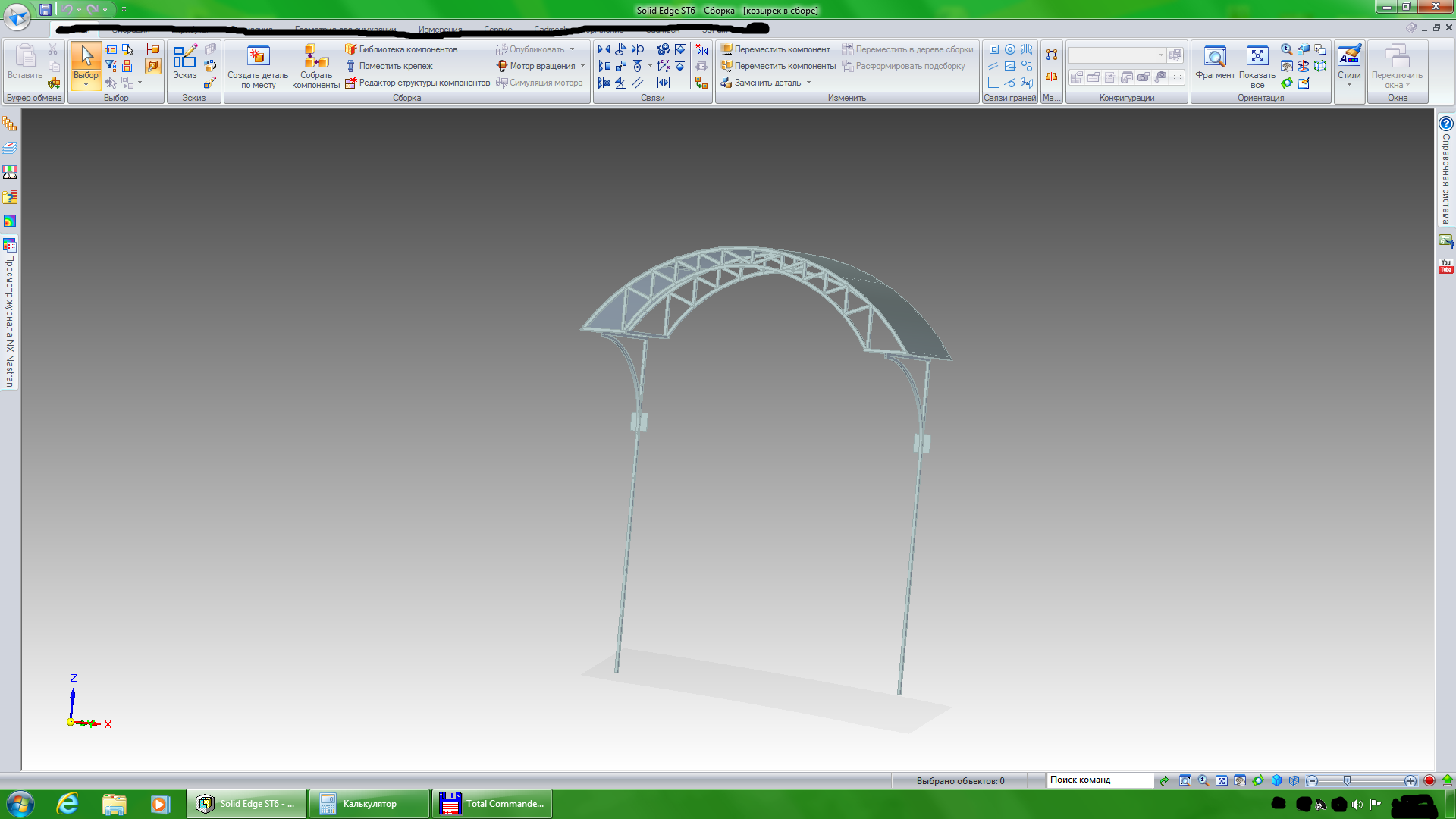
Task: Click the Solid Edge application button
Action: tap(17, 17)
